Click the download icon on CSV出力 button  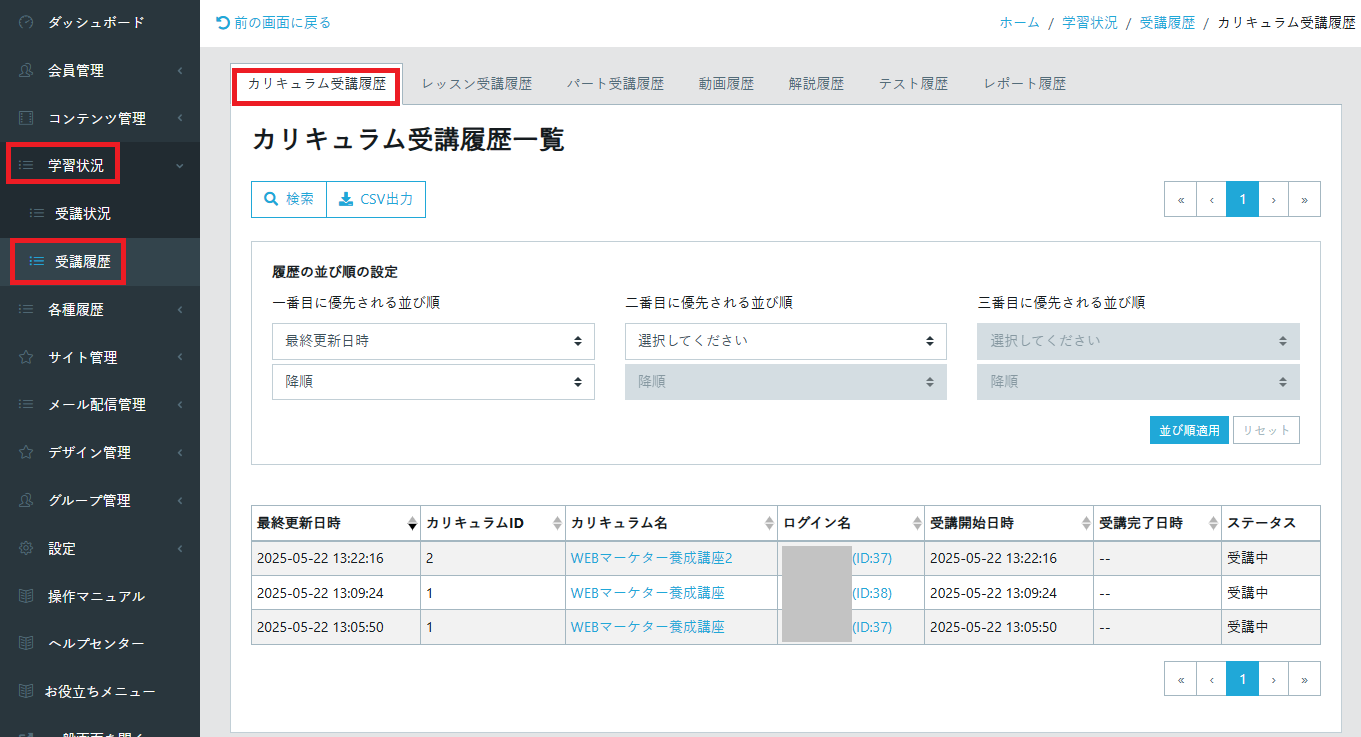346,199
